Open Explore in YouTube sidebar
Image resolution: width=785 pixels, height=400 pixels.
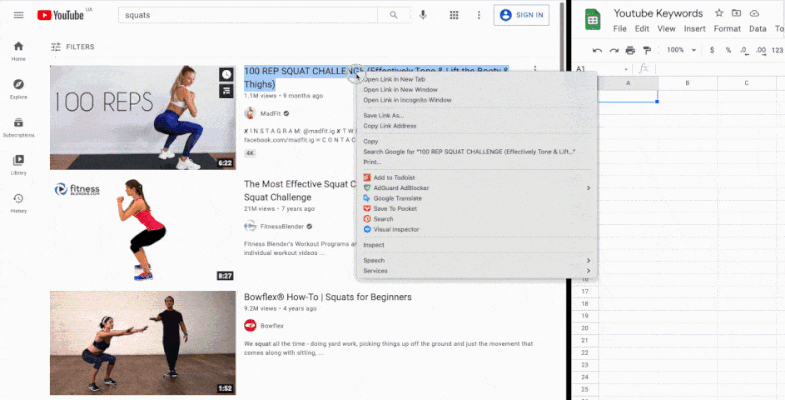pyautogui.click(x=19, y=89)
